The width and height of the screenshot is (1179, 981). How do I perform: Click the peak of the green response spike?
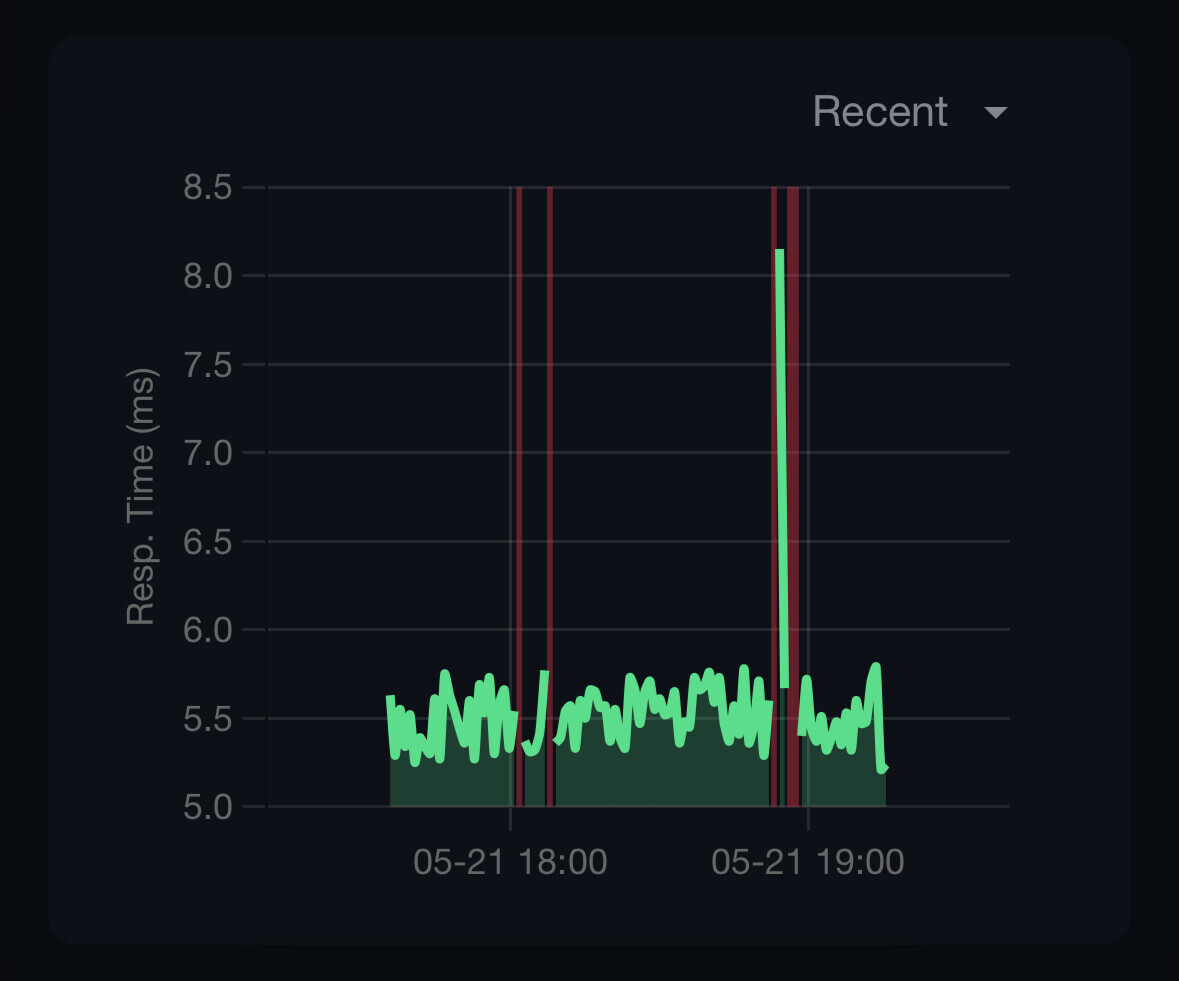tap(779, 252)
